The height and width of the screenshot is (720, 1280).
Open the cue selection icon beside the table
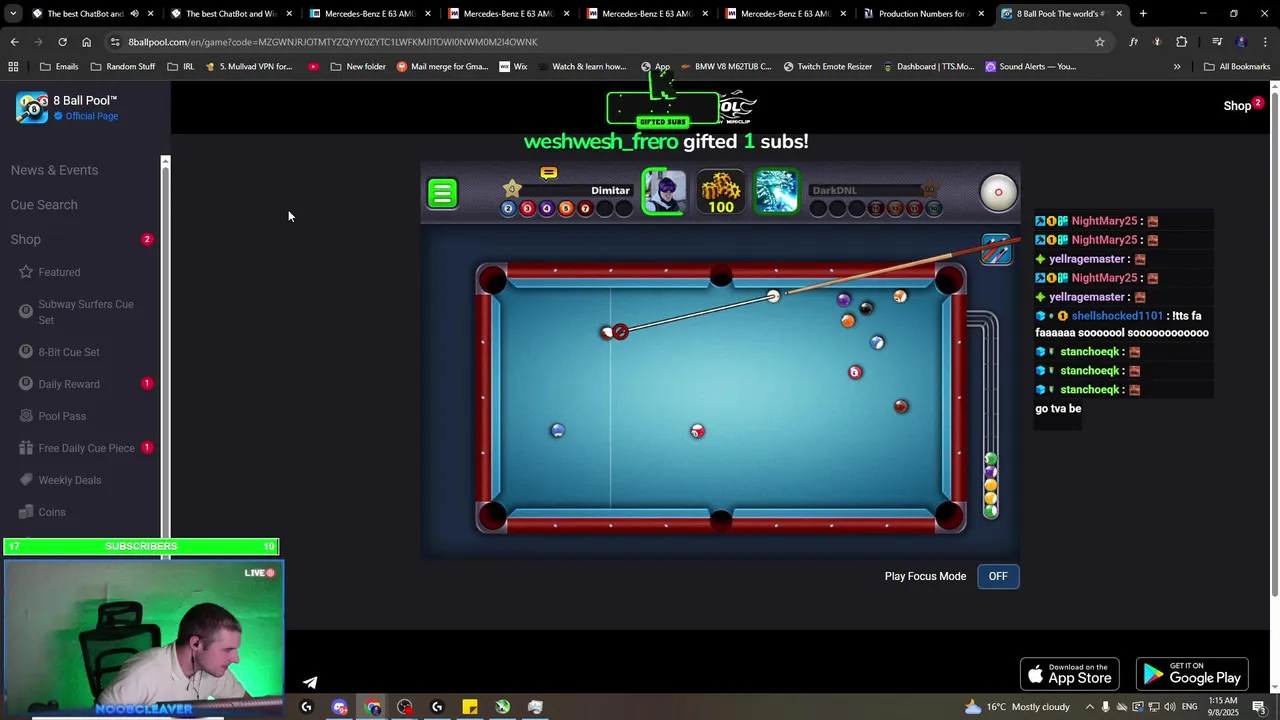(995, 249)
